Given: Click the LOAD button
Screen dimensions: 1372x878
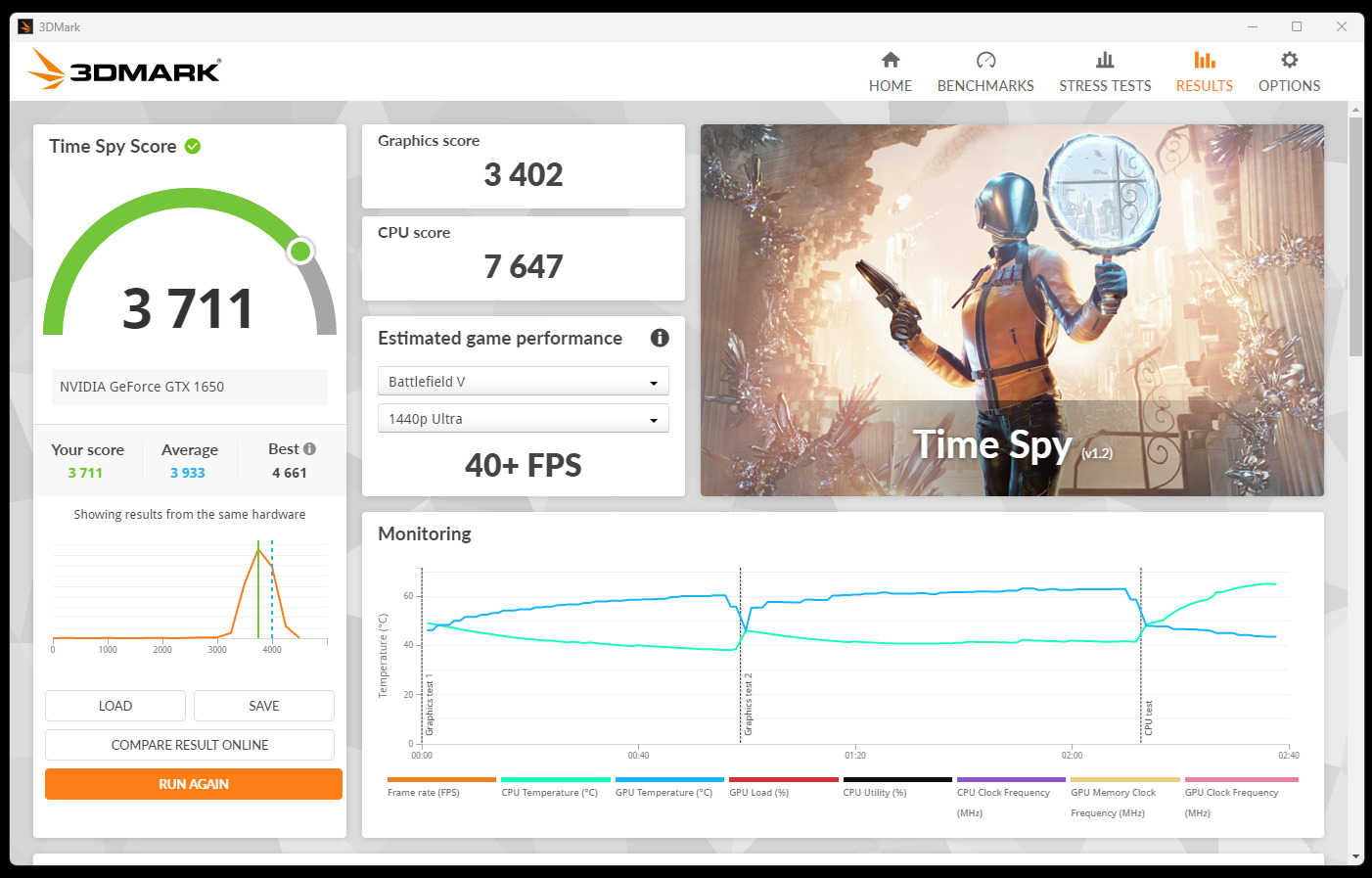Looking at the screenshot, I should pyautogui.click(x=115, y=706).
